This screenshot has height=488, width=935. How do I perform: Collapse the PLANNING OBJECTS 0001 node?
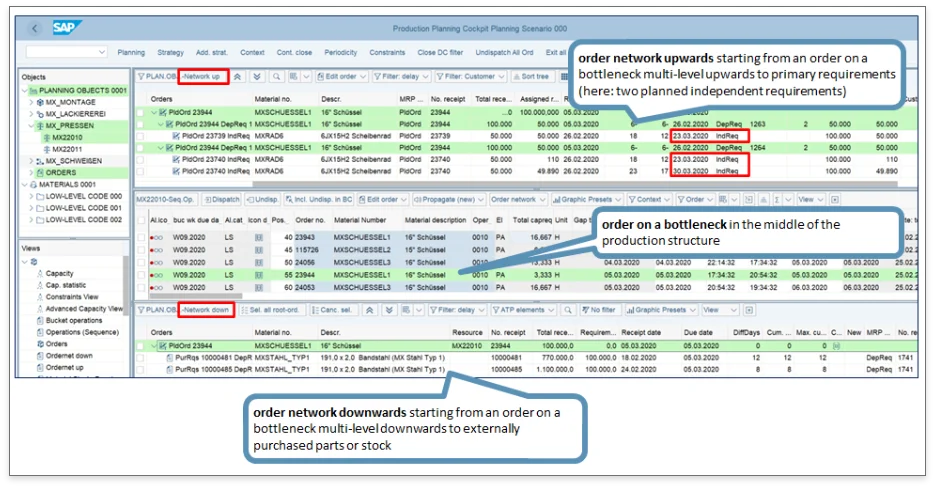click(25, 91)
